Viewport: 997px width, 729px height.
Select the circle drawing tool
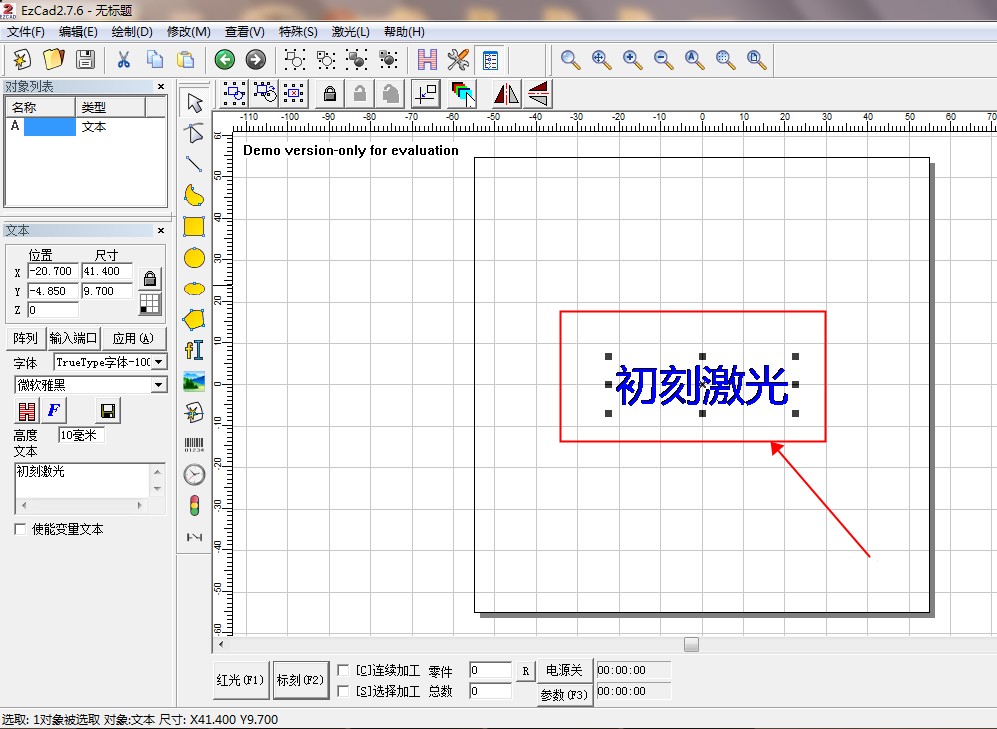click(x=194, y=258)
